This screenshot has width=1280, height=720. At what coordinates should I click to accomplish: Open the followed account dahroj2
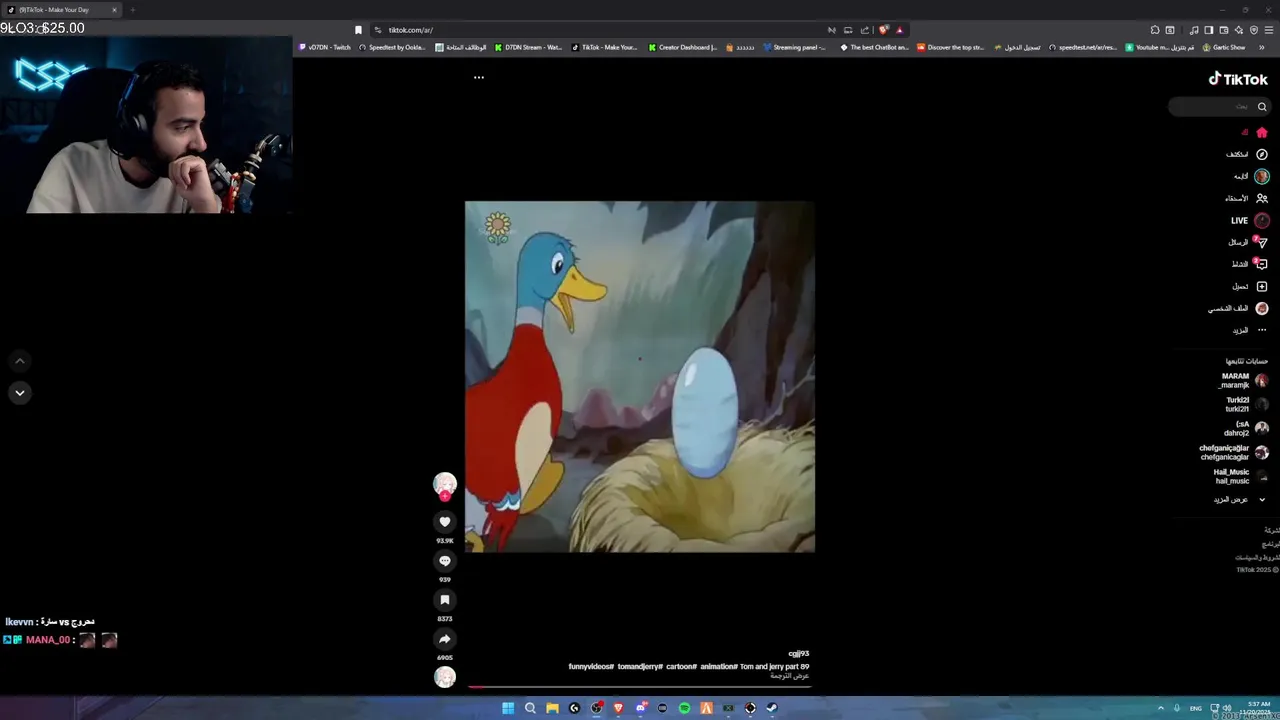1246,428
